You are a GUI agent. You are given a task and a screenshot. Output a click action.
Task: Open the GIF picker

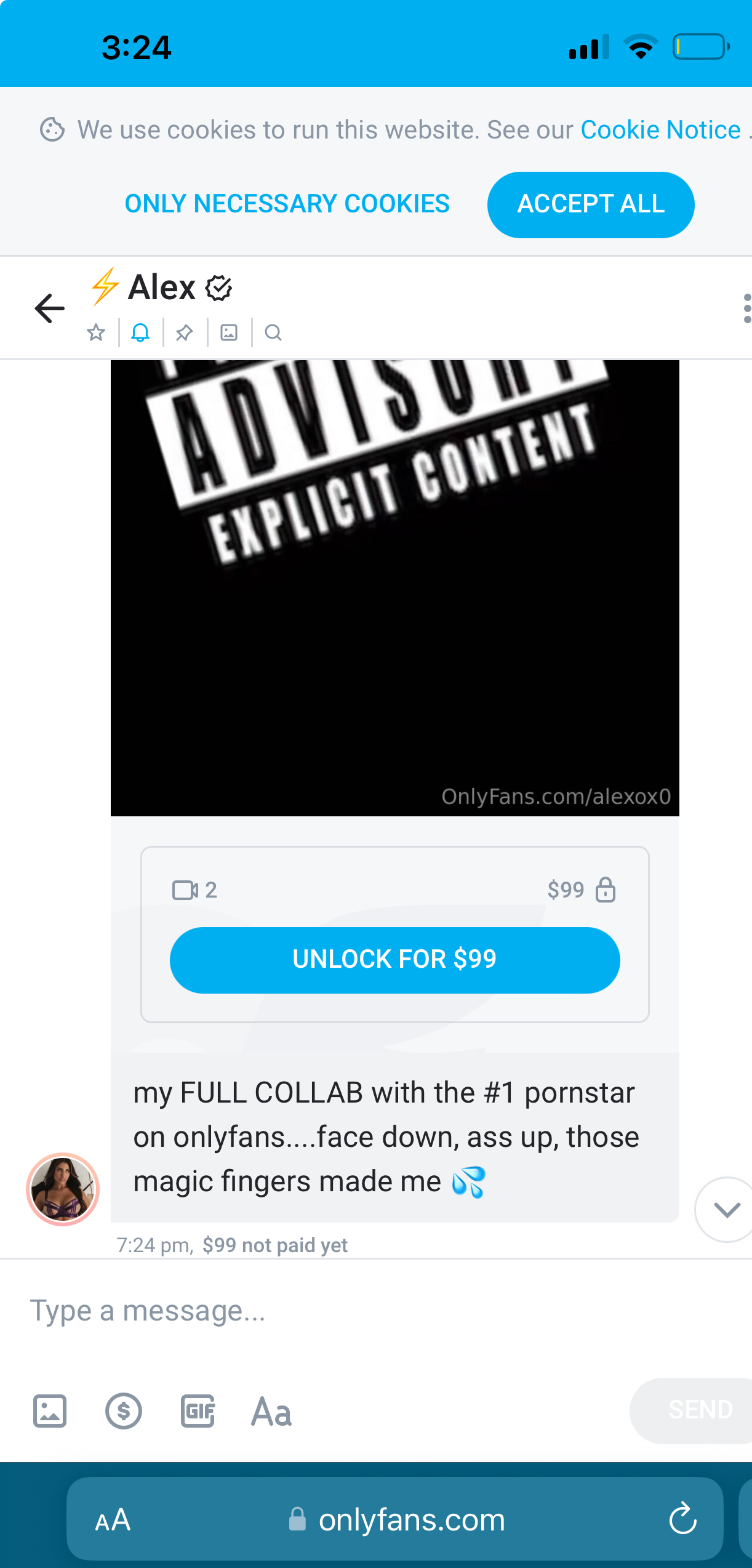click(x=198, y=1410)
